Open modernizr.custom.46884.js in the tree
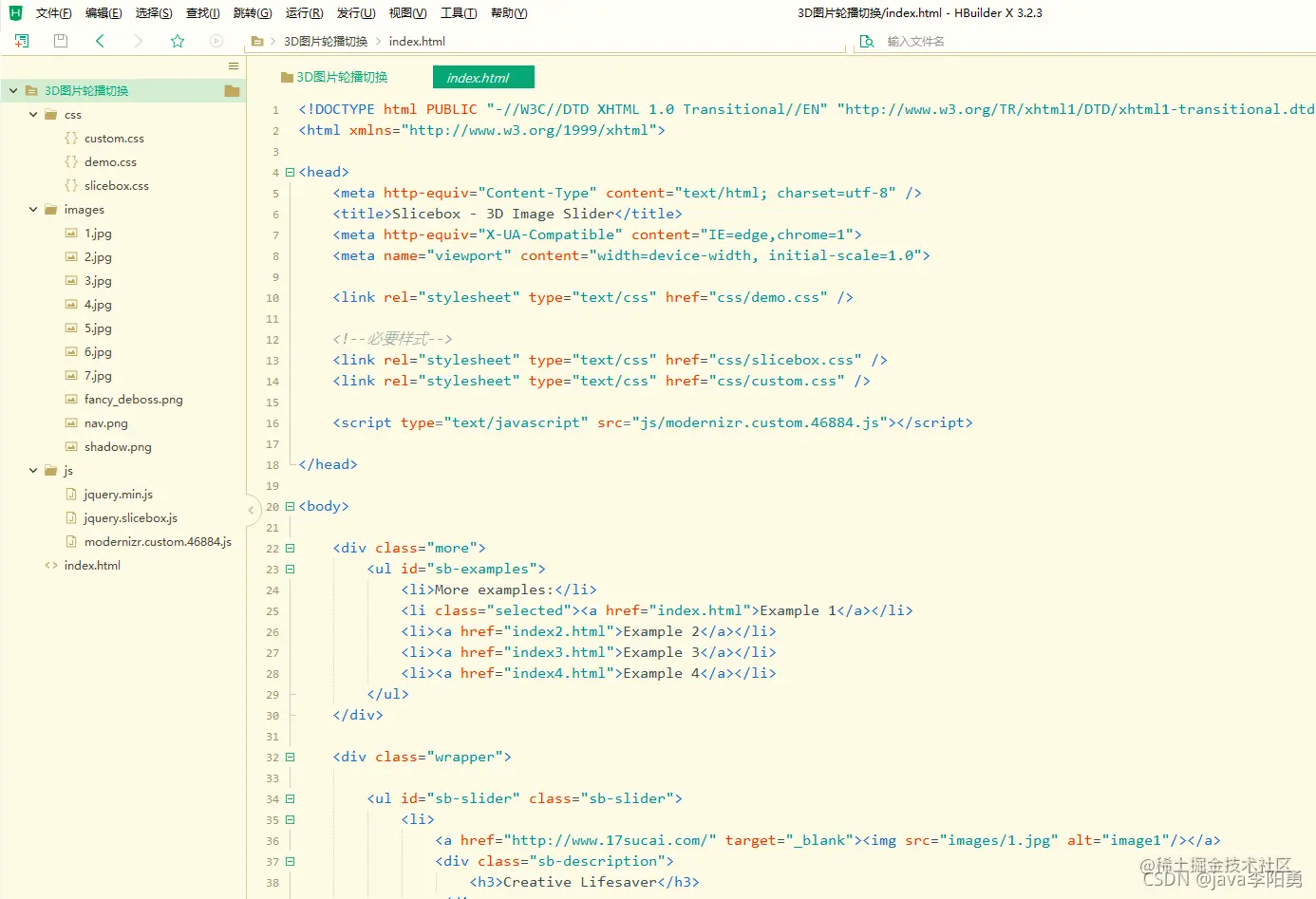Viewport: 1316px width, 899px height. click(158, 541)
